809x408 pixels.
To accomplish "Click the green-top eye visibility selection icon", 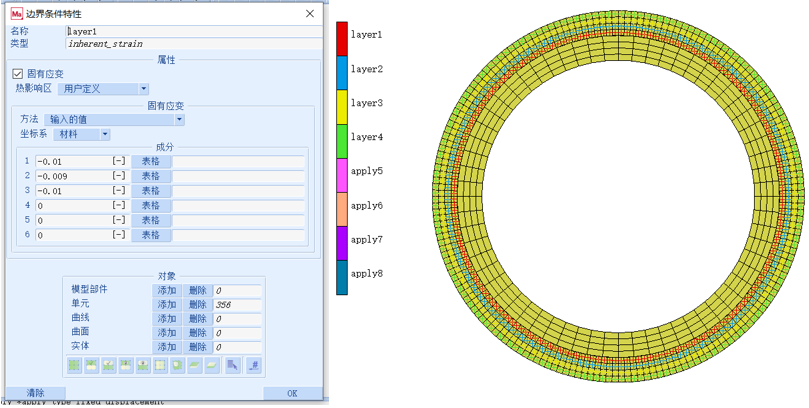I will tap(125, 365).
